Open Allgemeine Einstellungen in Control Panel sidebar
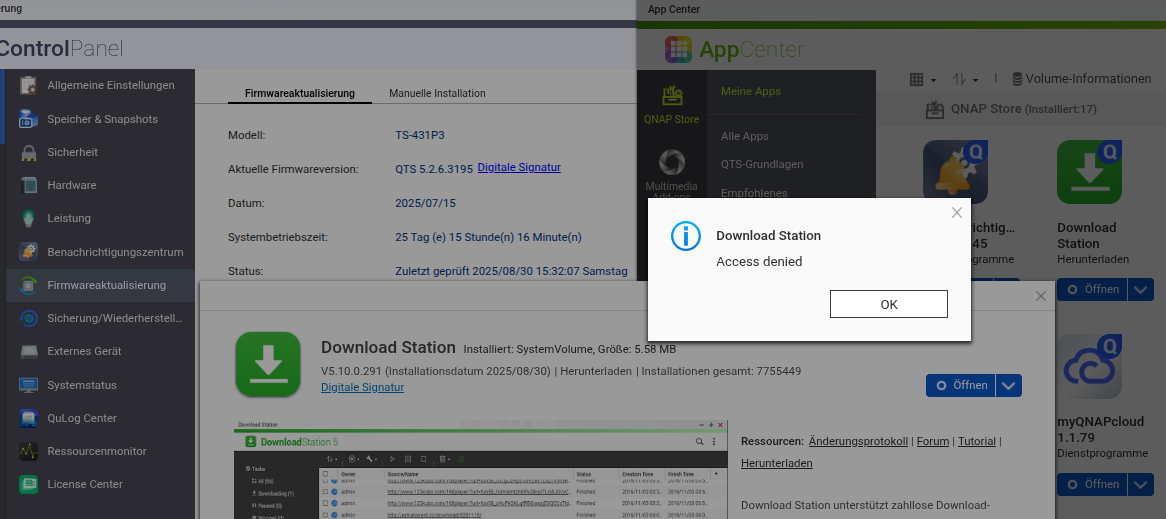The width and height of the screenshot is (1166, 519). click(x=100, y=86)
